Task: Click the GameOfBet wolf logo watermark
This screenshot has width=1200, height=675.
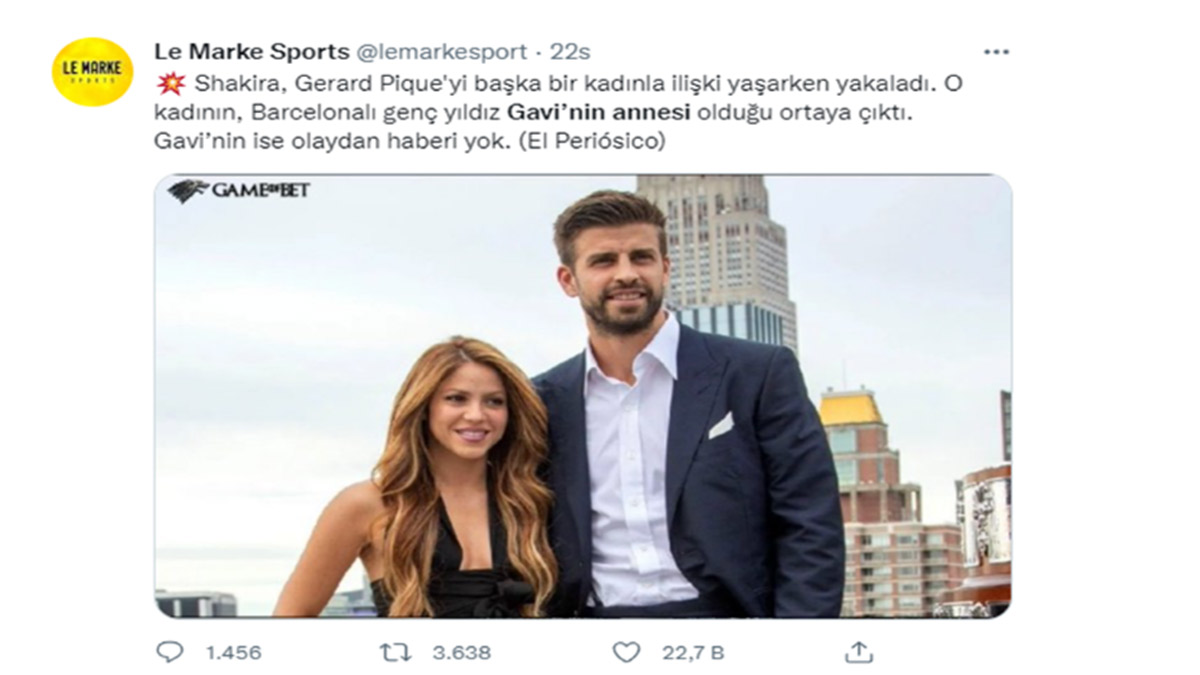Action: point(239,190)
